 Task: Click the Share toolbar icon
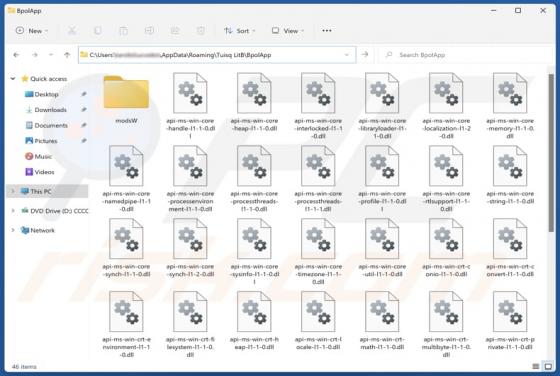[x=175, y=31]
